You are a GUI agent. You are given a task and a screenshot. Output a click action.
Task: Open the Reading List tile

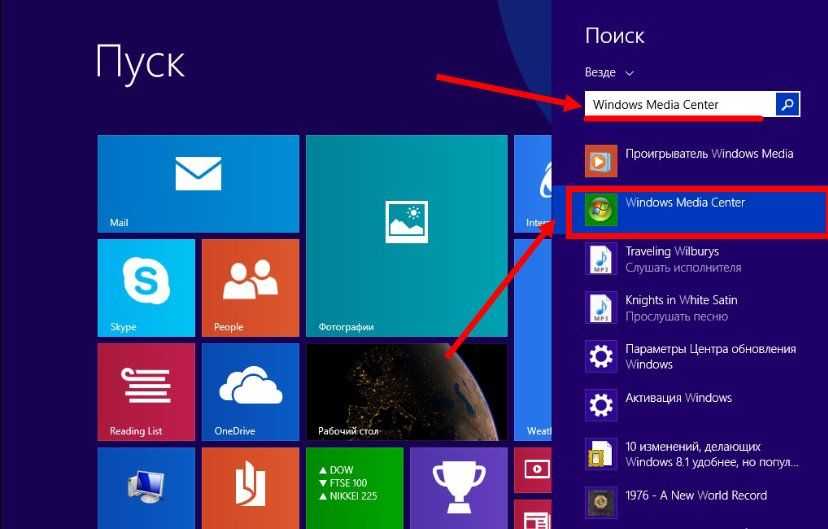[146, 391]
